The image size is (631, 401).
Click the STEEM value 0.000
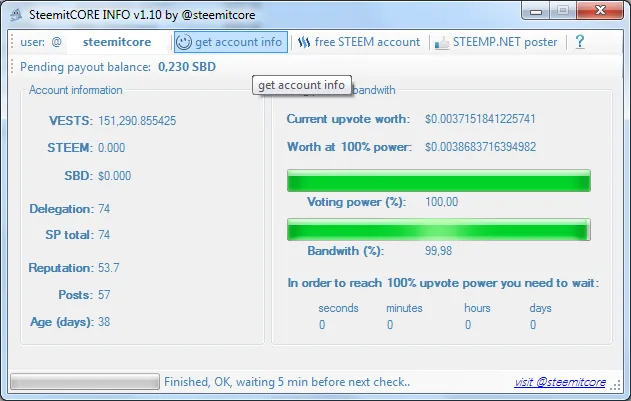click(111, 148)
